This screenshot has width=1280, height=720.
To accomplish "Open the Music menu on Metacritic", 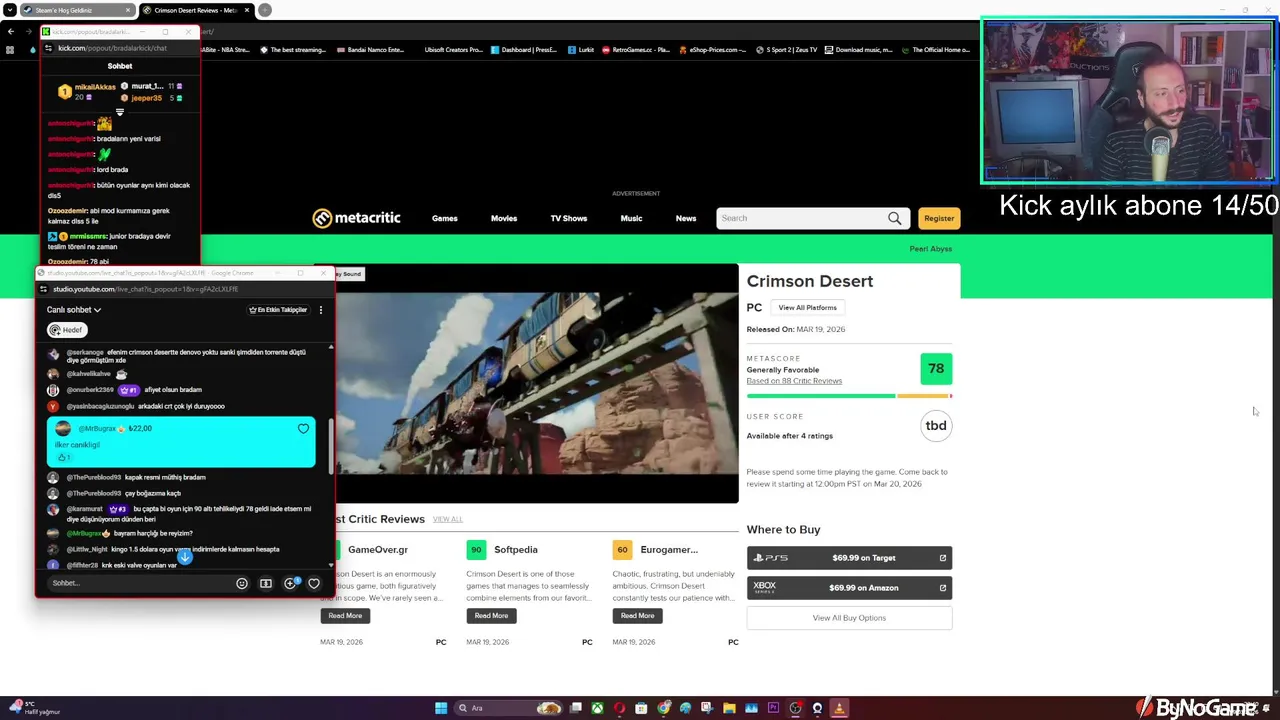I will click(631, 218).
